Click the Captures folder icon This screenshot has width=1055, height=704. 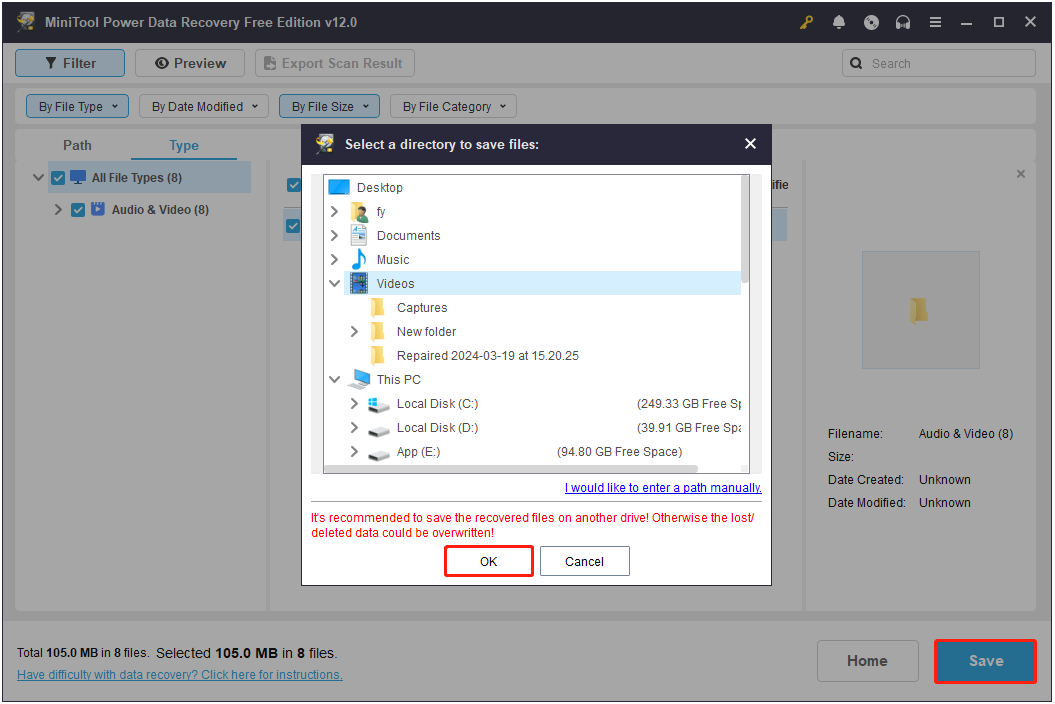[x=377, y=308]
